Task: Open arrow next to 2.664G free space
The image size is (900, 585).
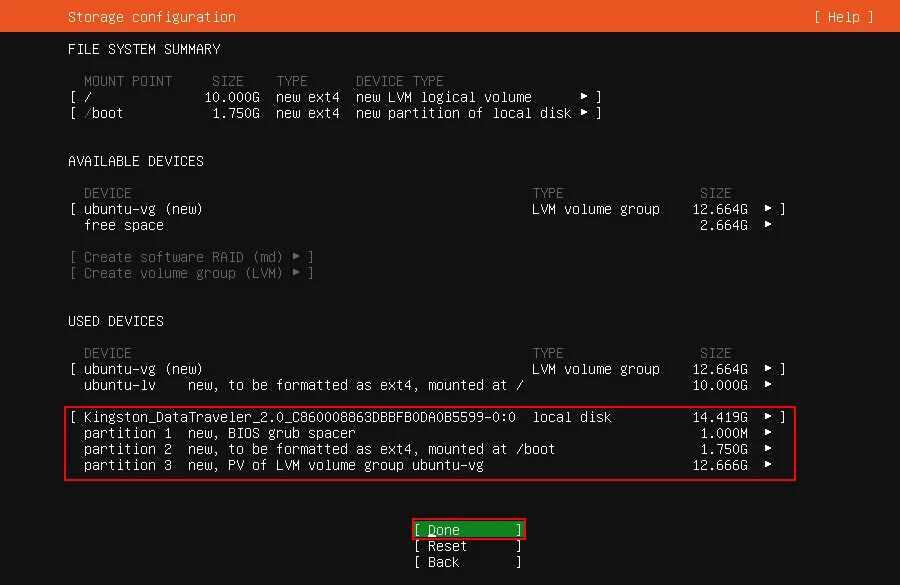Action: point(768,225)
